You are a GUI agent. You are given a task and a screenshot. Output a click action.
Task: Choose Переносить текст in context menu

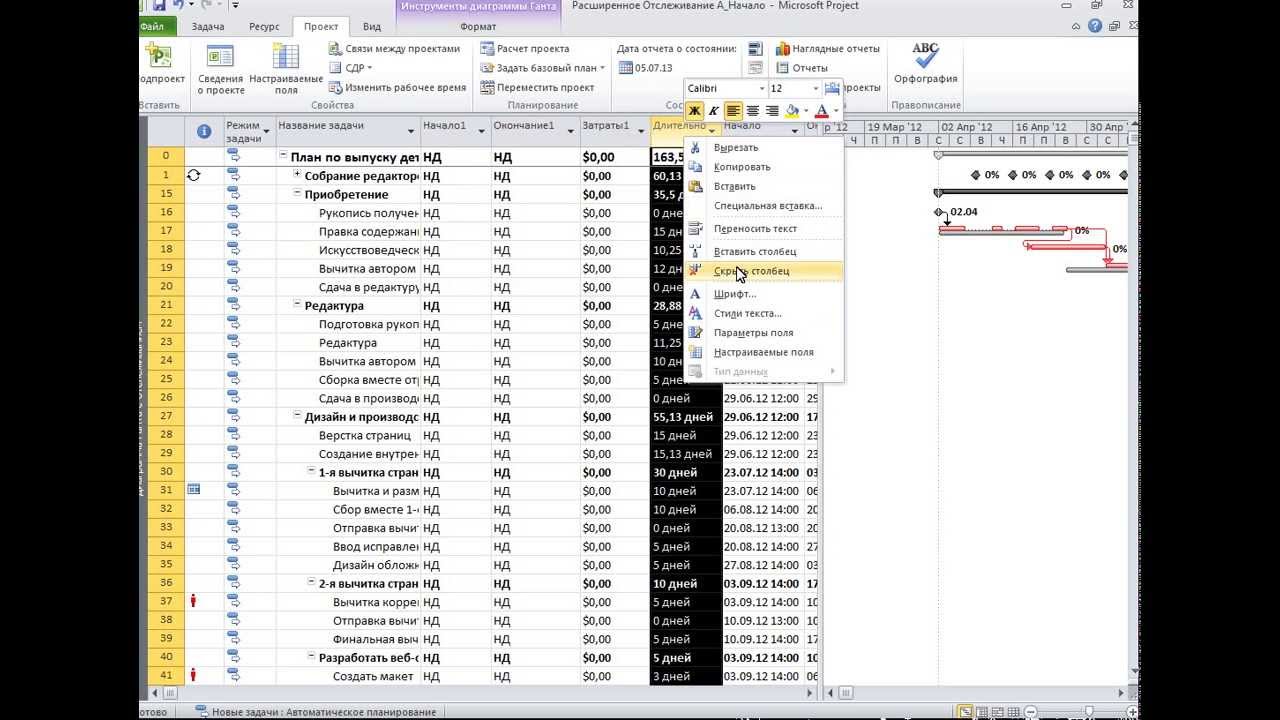coord(764,229)
